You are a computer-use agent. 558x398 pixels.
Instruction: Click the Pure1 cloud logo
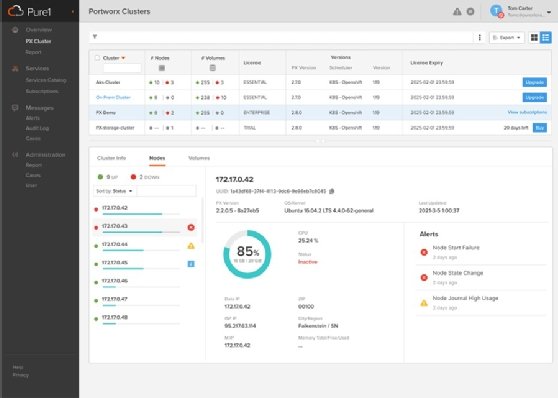[15, 11]
